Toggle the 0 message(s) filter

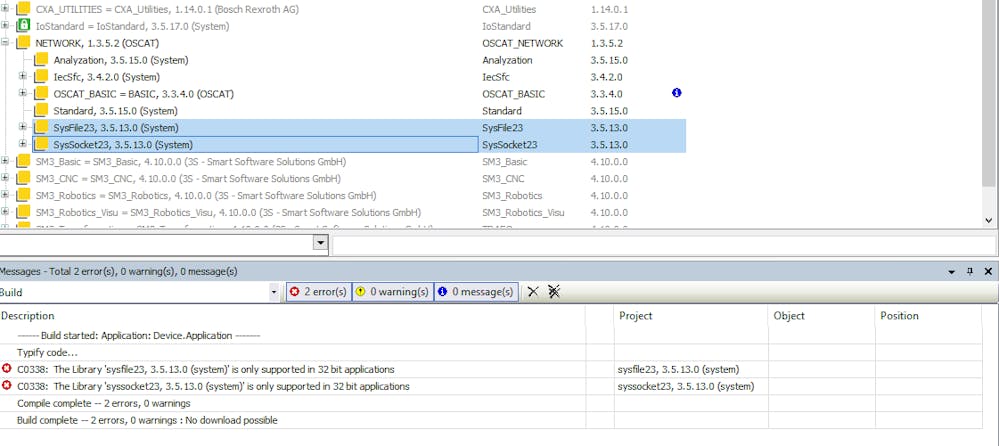click(475, 291)
